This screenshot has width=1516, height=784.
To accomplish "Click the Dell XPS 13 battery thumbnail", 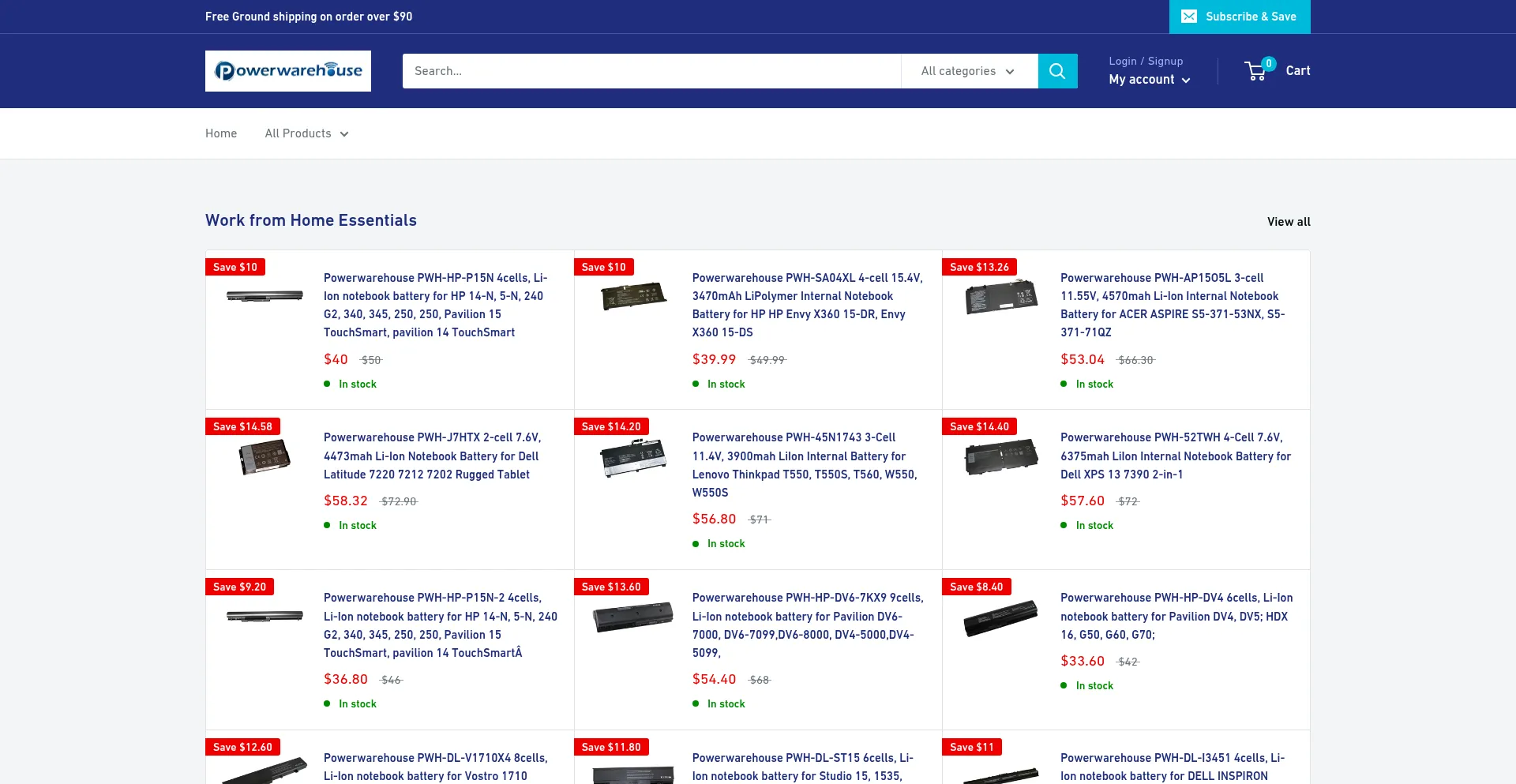I will [1000, 457].
